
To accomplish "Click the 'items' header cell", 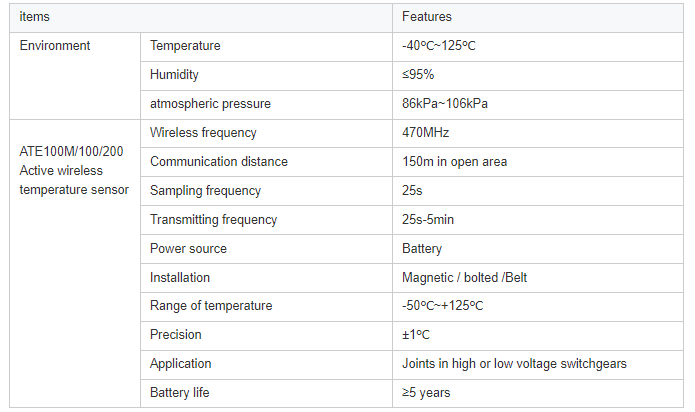I will click(35, 17).
